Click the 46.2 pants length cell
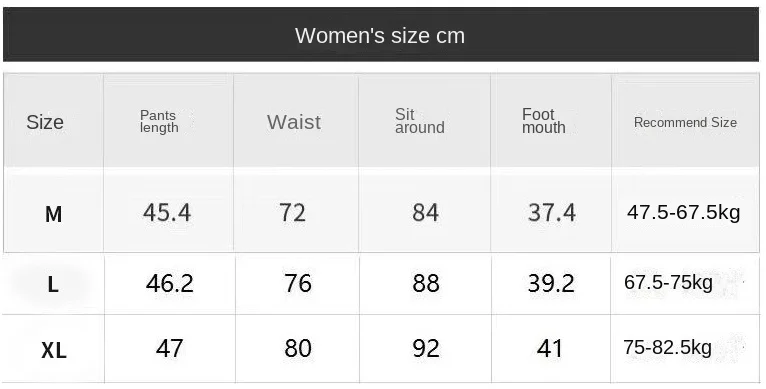 tap(170, 283)
